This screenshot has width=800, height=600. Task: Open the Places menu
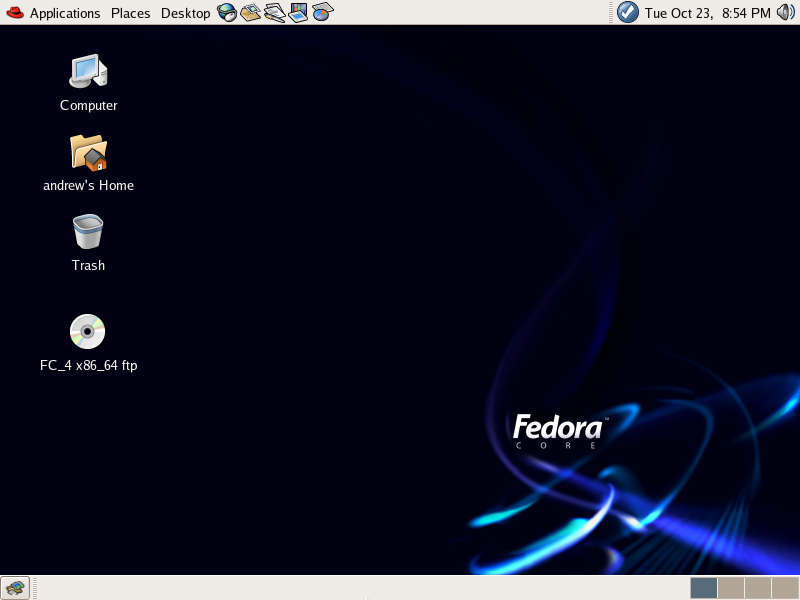130,13
